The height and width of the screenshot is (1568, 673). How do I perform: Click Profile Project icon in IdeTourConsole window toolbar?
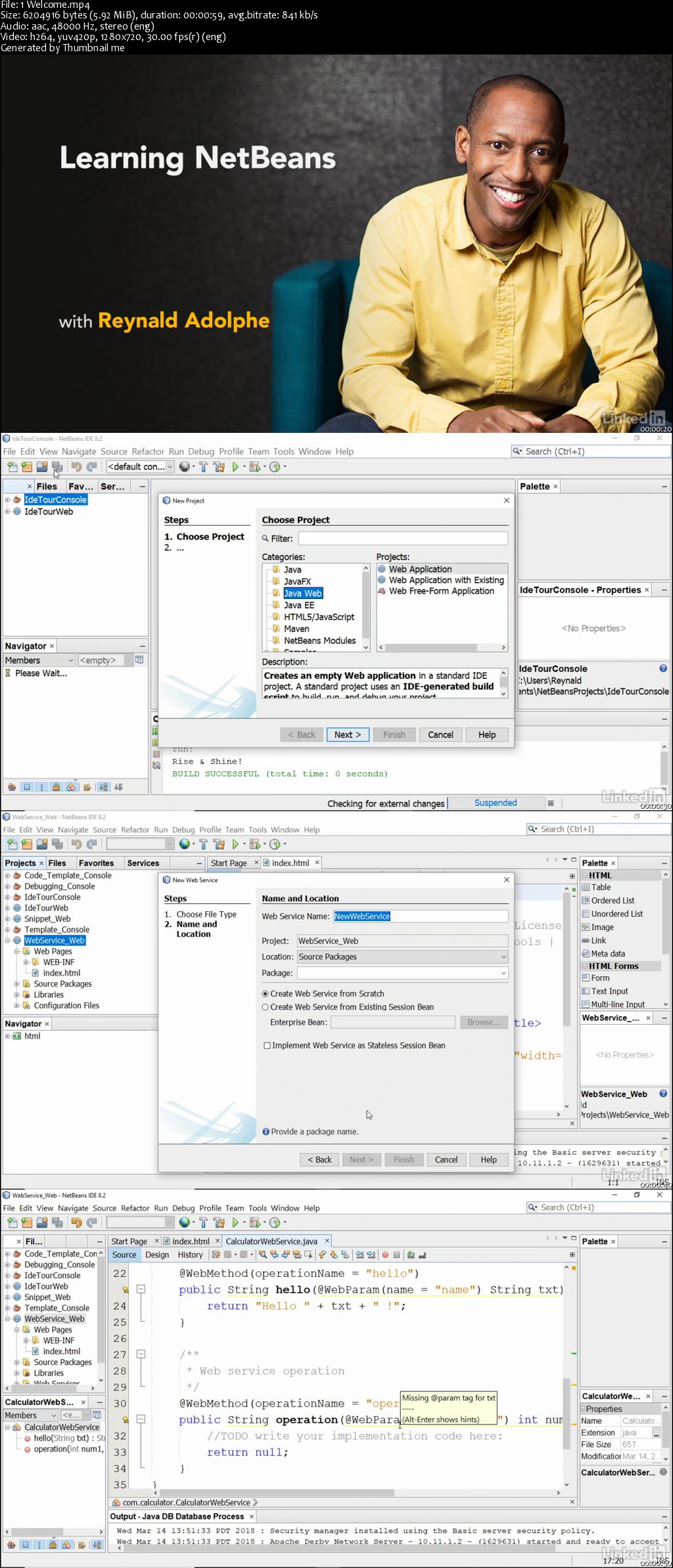275,466
